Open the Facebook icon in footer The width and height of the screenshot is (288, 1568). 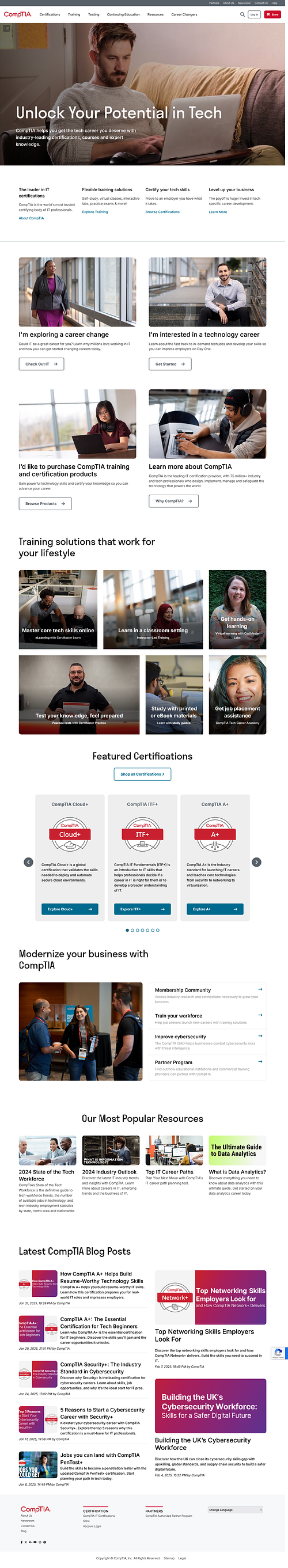click(22, 1543)
